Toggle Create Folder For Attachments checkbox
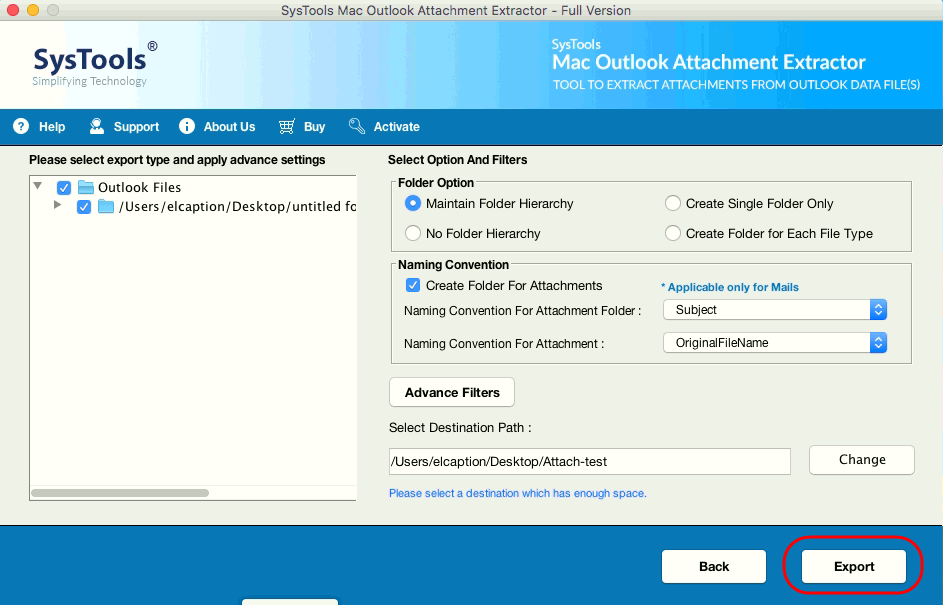This screenshot has width=943, height=605. [x=413, y=285]
